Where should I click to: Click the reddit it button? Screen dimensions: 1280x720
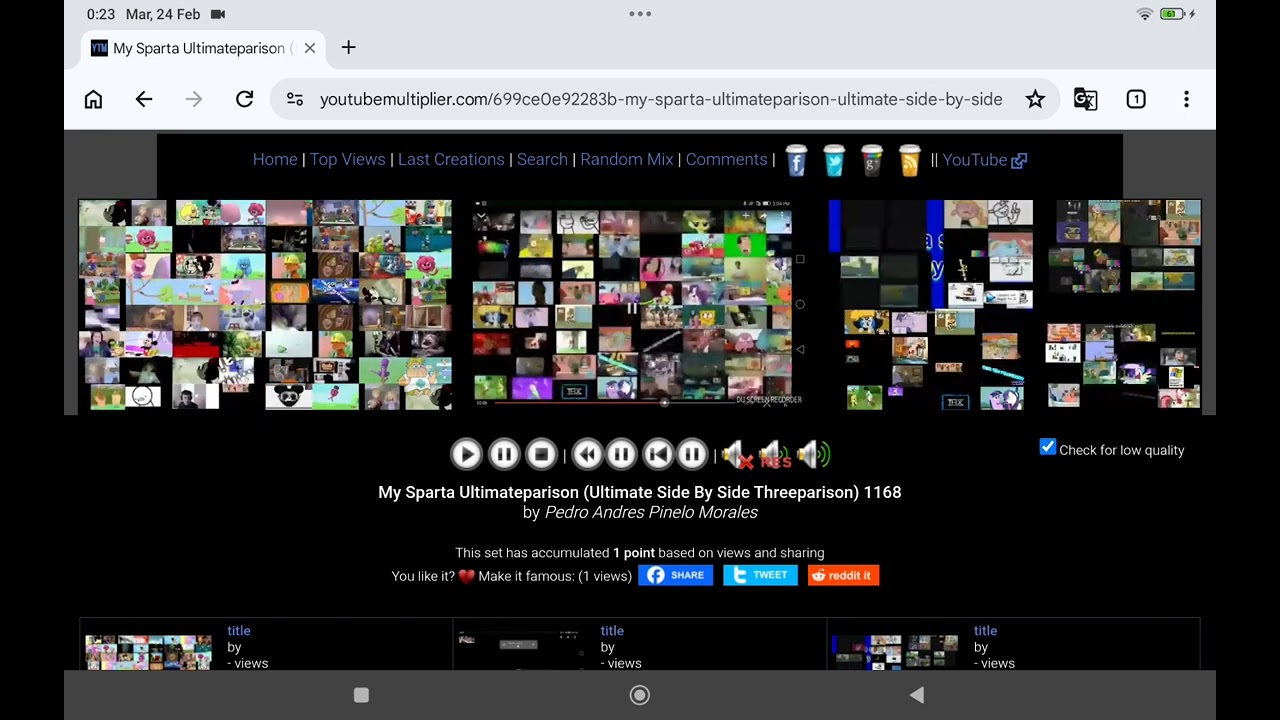pyautogui.click(x=843, y=575)
